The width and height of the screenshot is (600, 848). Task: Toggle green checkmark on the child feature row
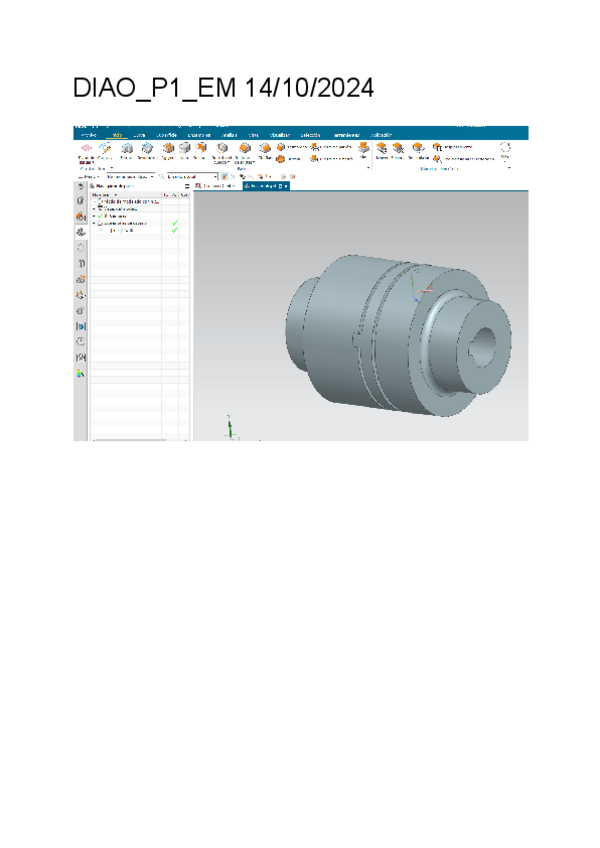click(175, 231)
